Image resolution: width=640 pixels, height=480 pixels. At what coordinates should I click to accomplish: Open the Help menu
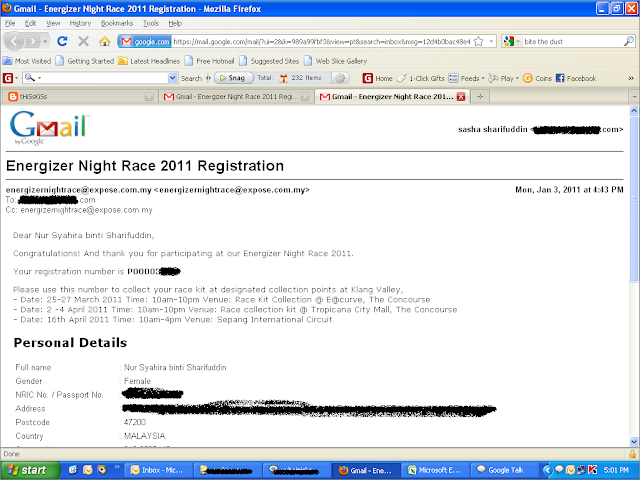pyautogui.click(x=175, y=23)
